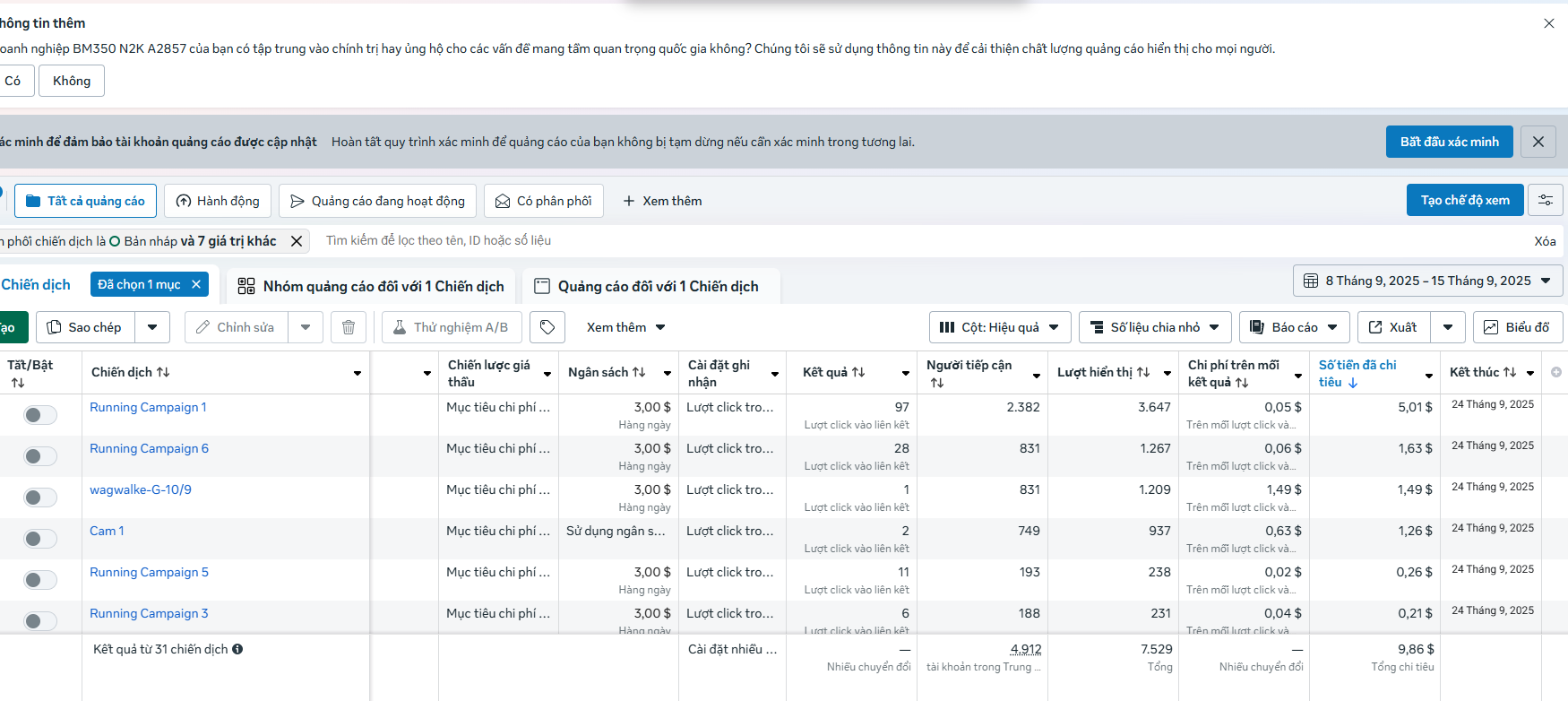The image size is (1568, 701).
Task: Open view settings sliders icon
Action: pyautogui.click(x=1546, y=200)
